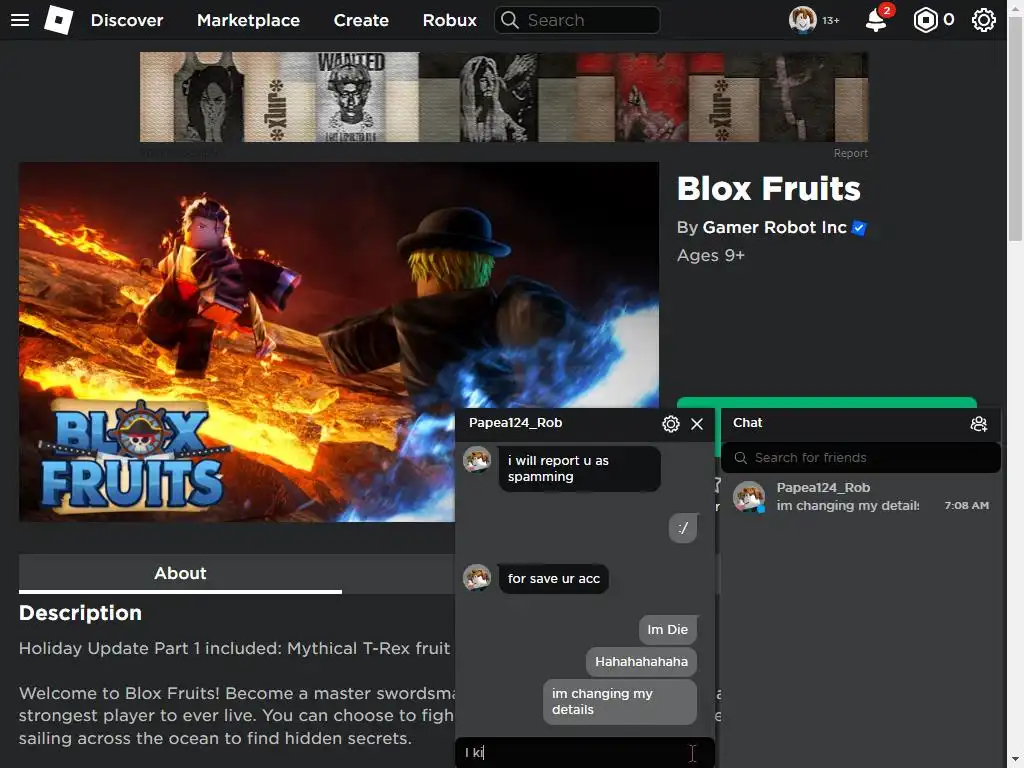The height and width of the screenshot is (768, 1024).
Task: Click the Description heading
Action: click(80, 613)
